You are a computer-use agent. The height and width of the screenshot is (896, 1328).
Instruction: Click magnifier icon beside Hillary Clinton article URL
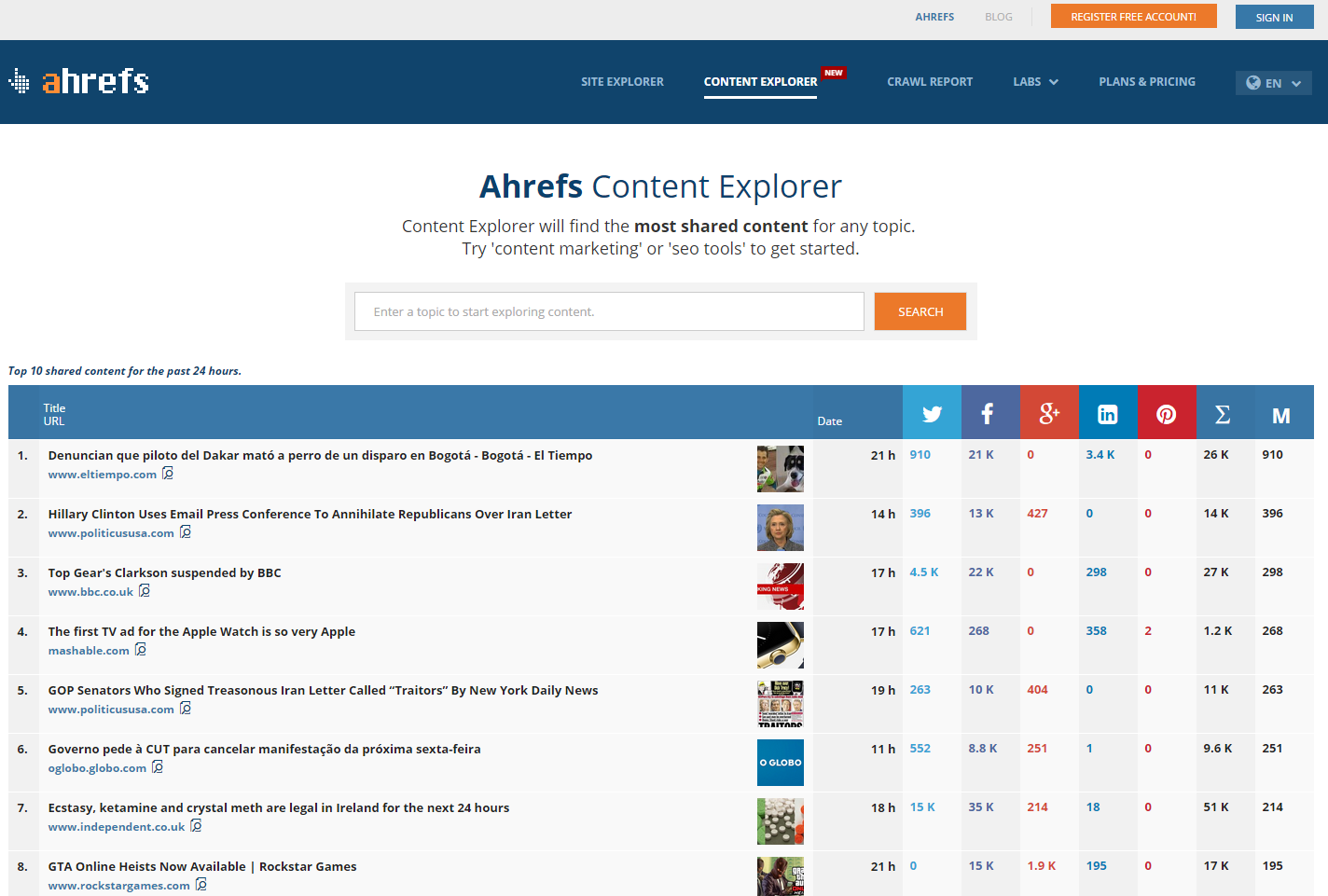coord(186,532)
